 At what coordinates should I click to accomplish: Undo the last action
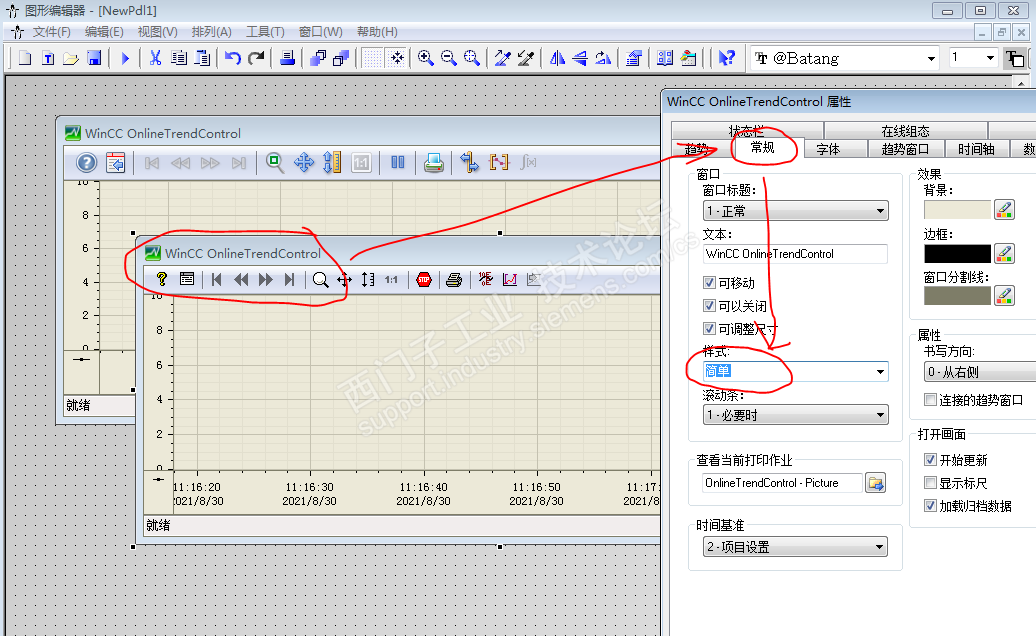[x=233, y=58]
